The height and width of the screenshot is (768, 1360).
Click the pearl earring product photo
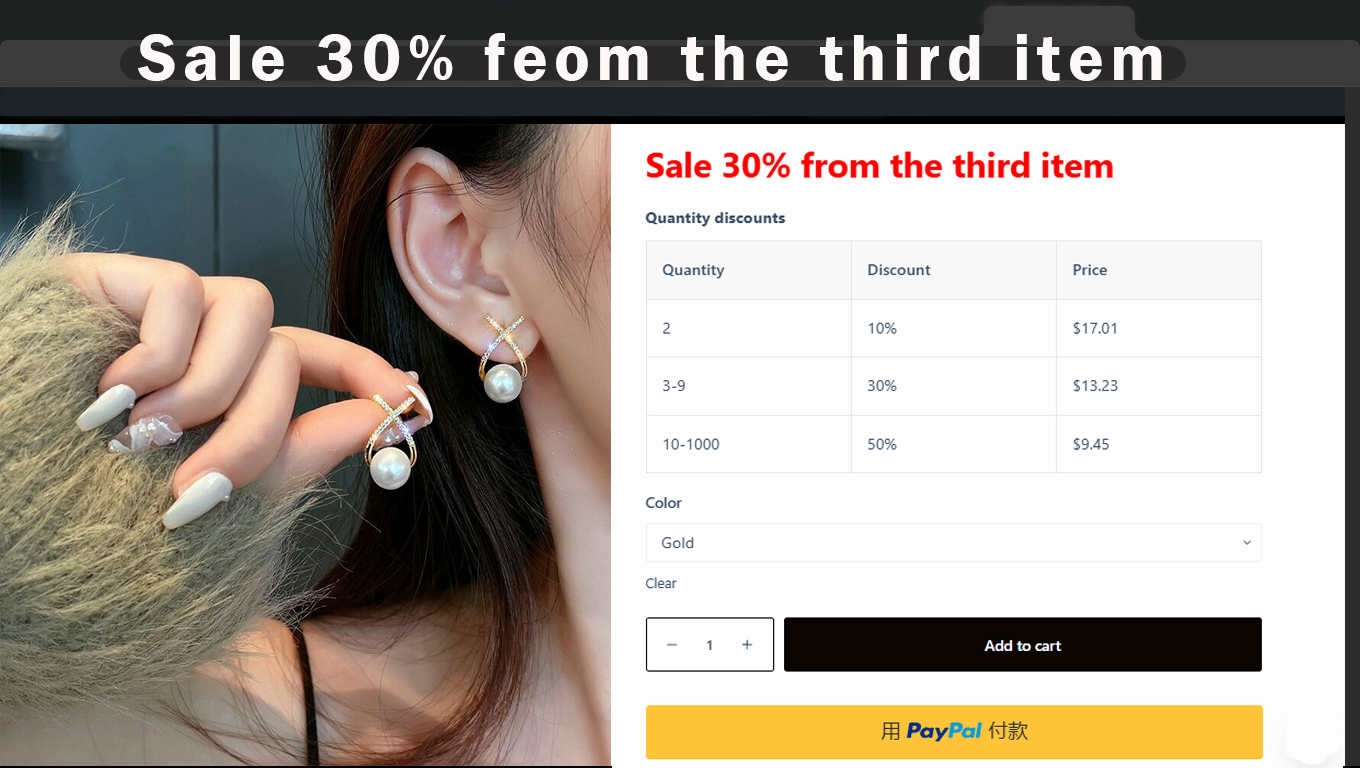tap(305, 445)
